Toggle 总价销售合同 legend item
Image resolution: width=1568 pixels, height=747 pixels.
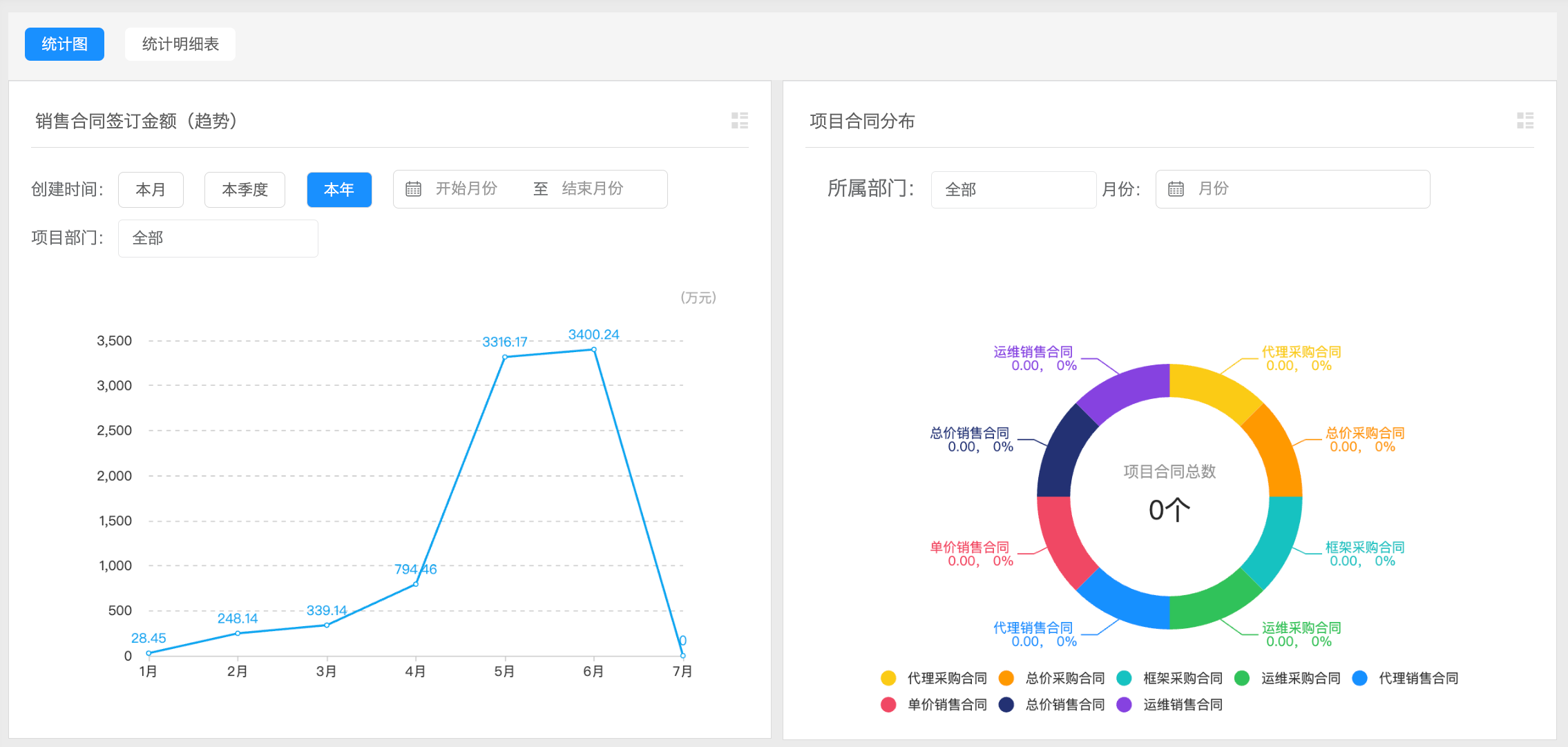click(x=1052, y=704)
